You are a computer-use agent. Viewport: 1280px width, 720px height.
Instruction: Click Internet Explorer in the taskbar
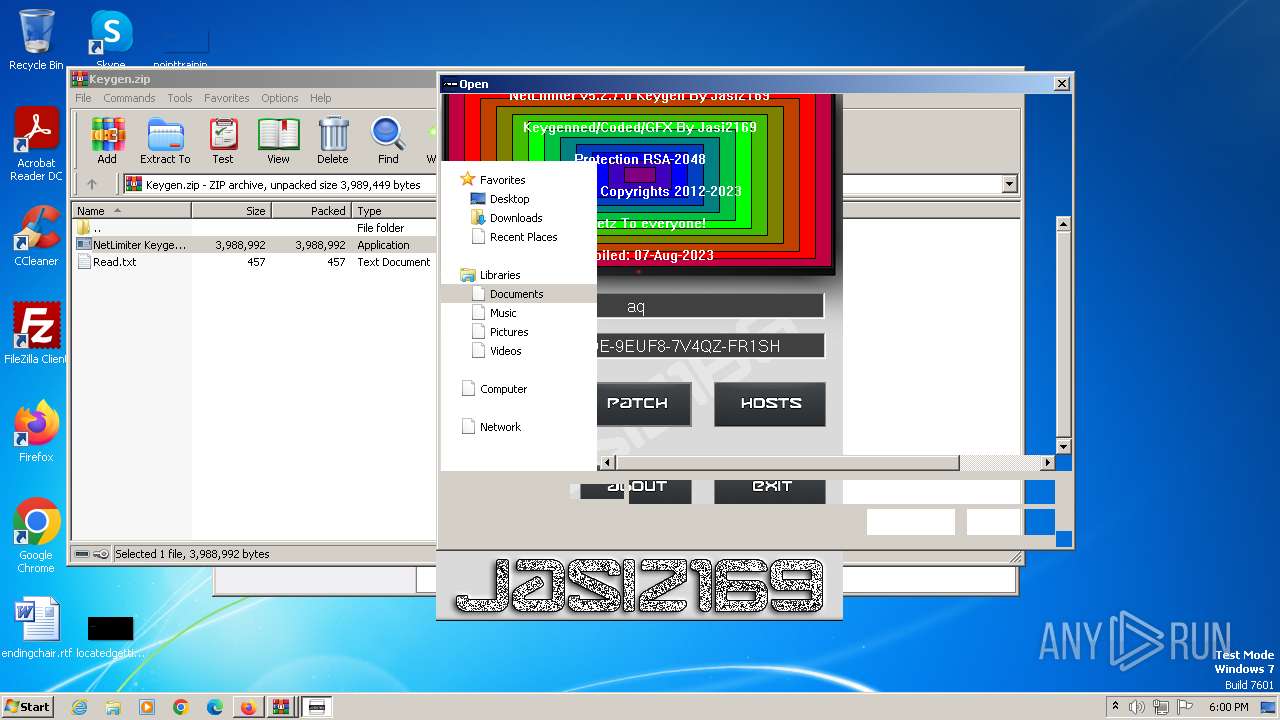tap(79, 707)
